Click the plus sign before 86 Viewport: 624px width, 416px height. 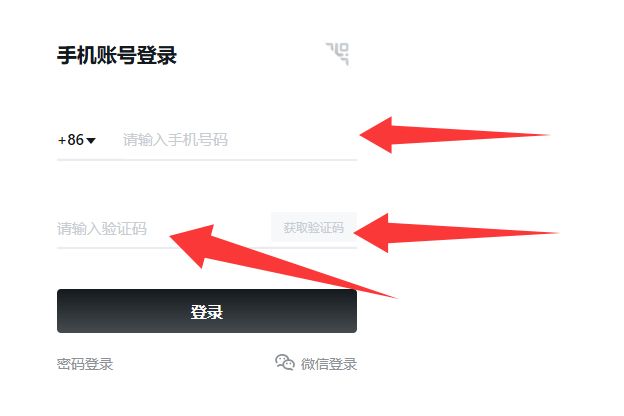click(62, 141)
